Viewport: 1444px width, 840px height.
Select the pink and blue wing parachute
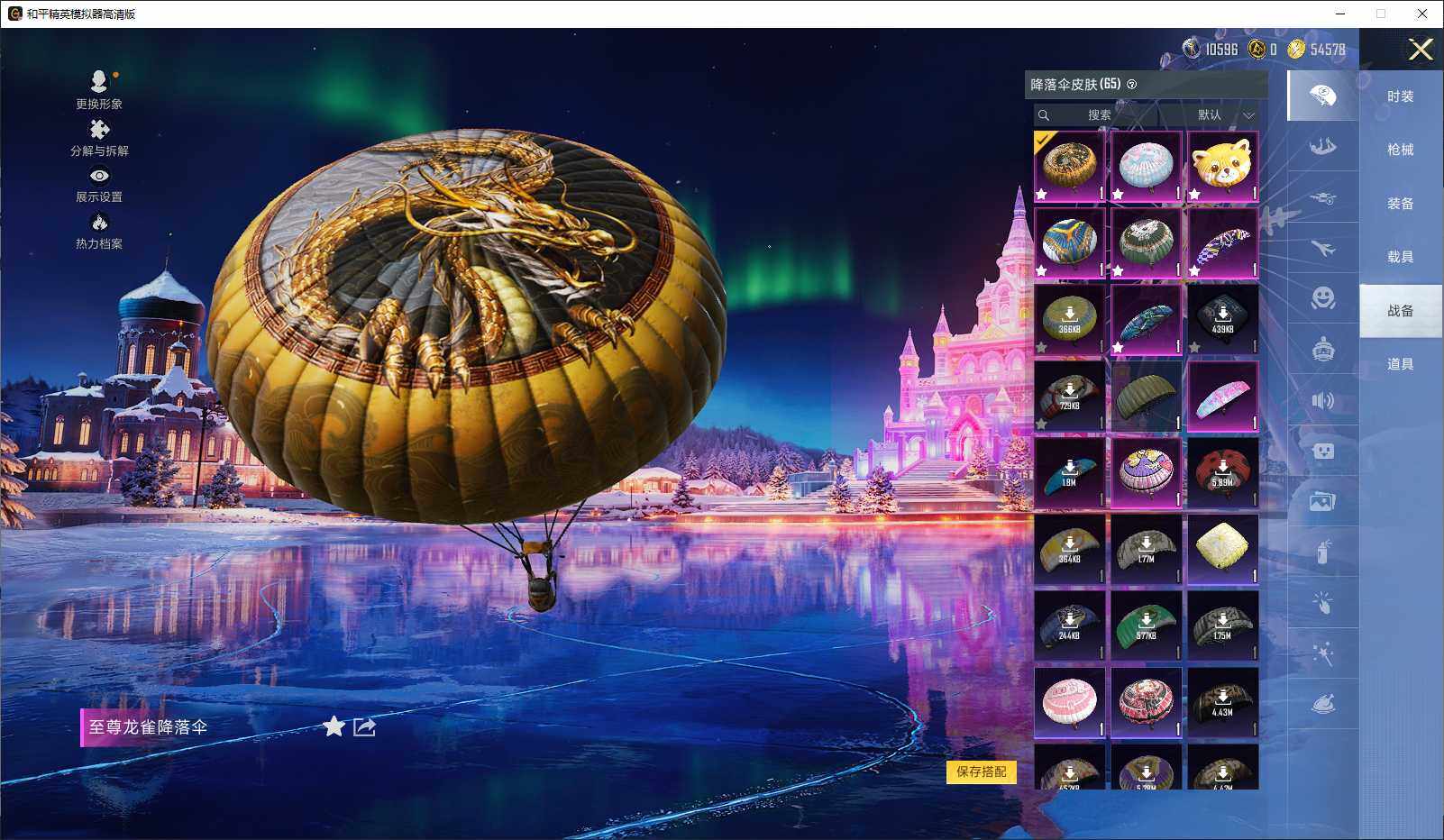coord(1223,397)
